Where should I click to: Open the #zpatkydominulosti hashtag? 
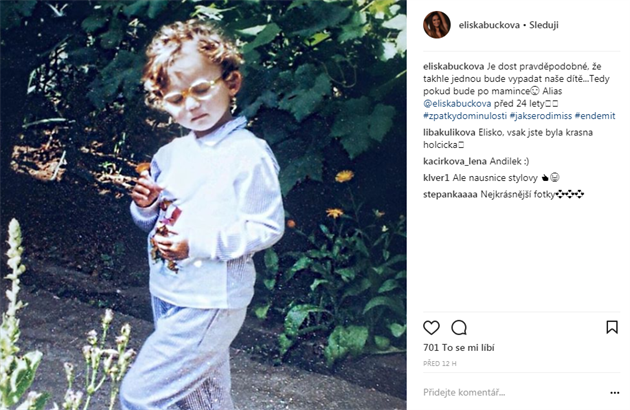coord(465,116)
